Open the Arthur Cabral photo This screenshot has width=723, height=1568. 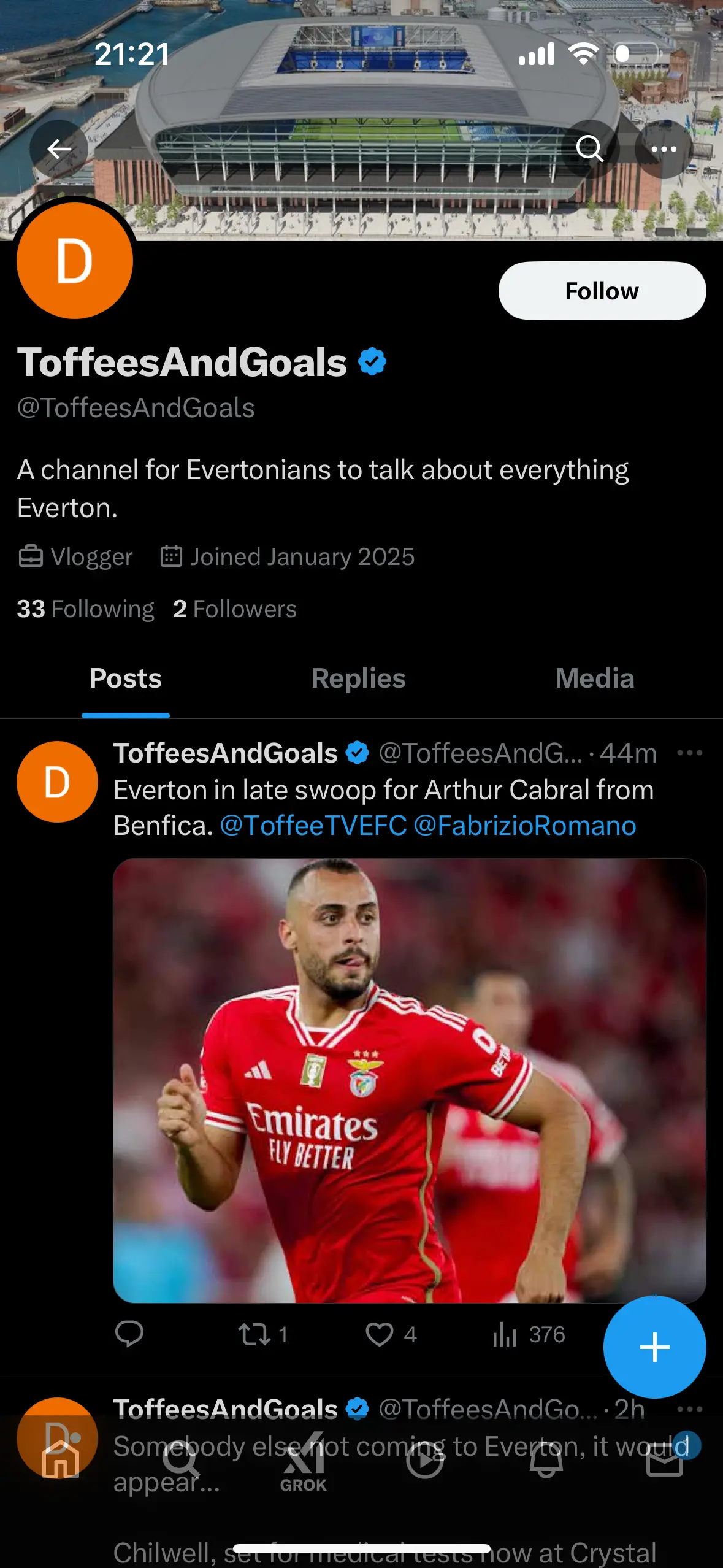coord(409,1080)
